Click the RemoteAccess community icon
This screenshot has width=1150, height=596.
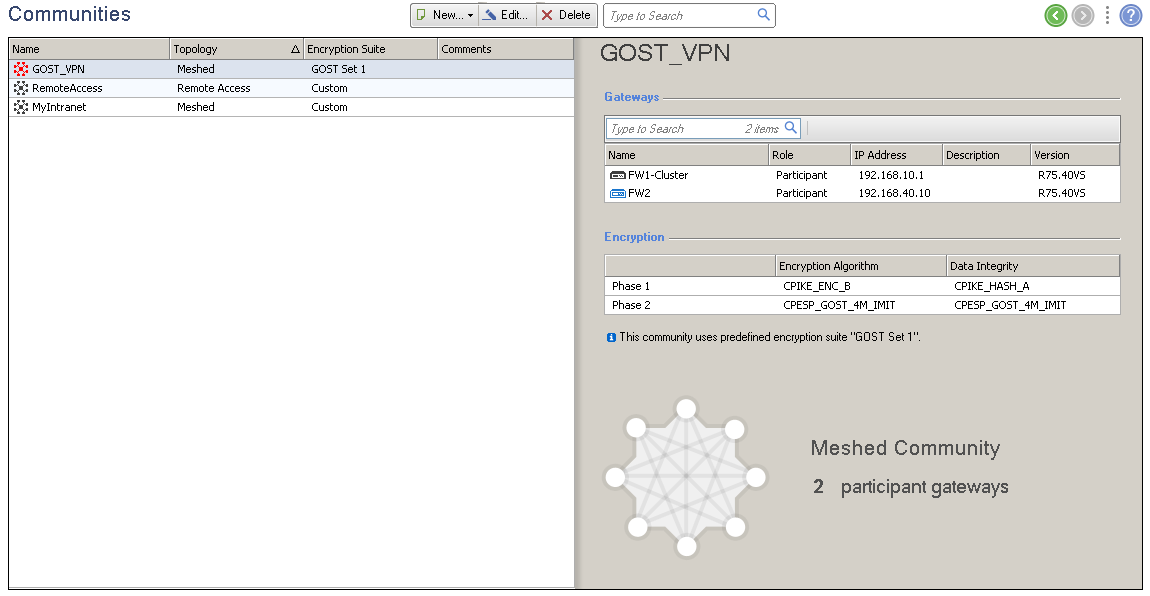click(x=21, y=88)
